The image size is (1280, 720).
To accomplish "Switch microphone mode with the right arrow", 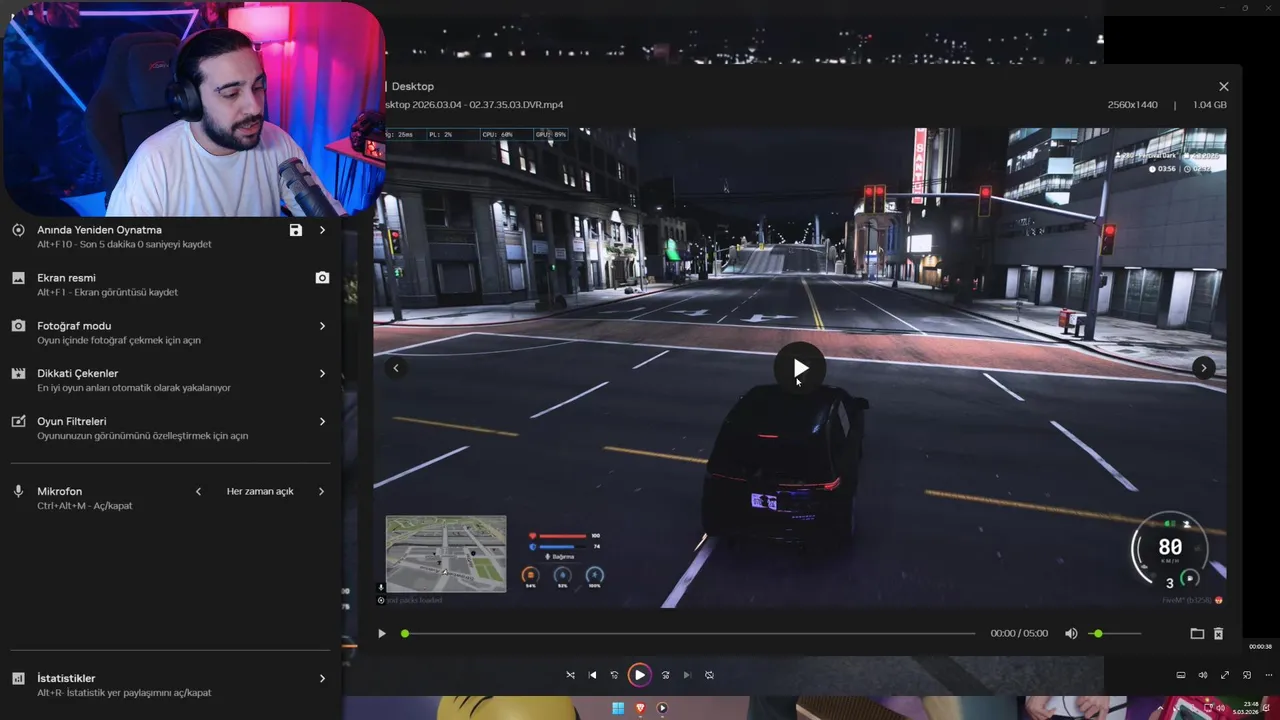I will (322, 491).
